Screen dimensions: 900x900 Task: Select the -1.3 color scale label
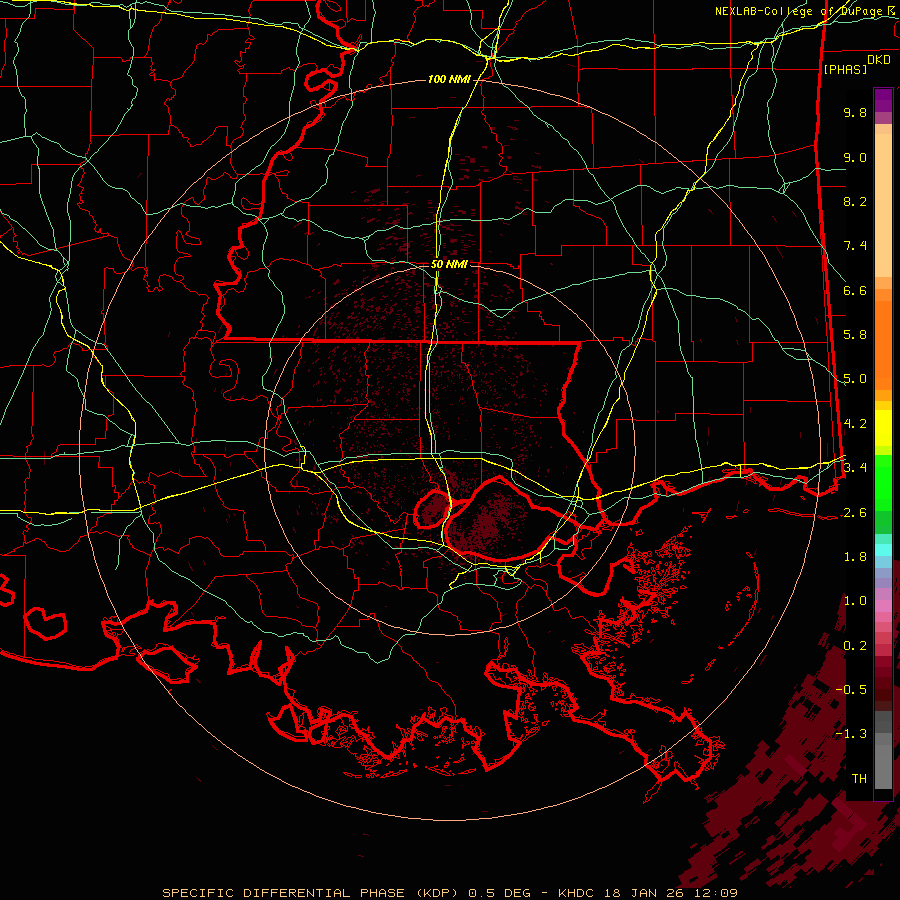851,734
